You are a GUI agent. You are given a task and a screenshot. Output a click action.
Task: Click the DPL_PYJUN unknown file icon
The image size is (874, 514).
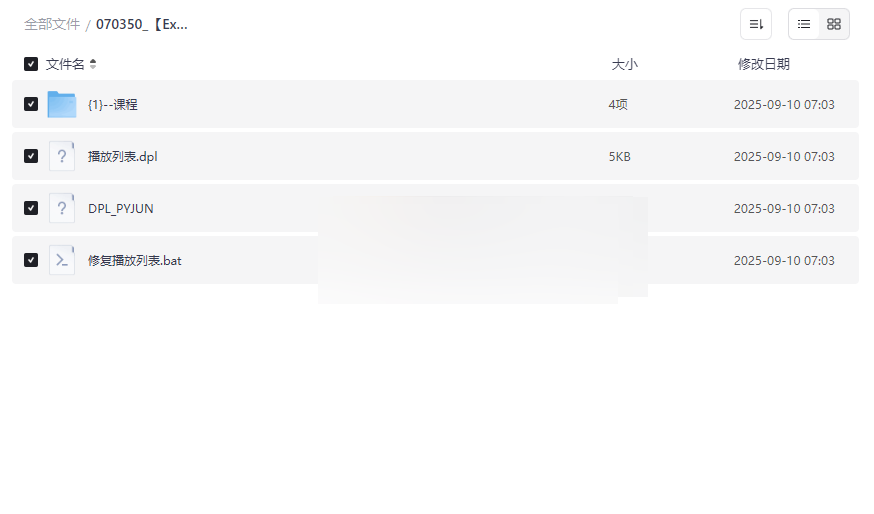[x=62, y=208]
